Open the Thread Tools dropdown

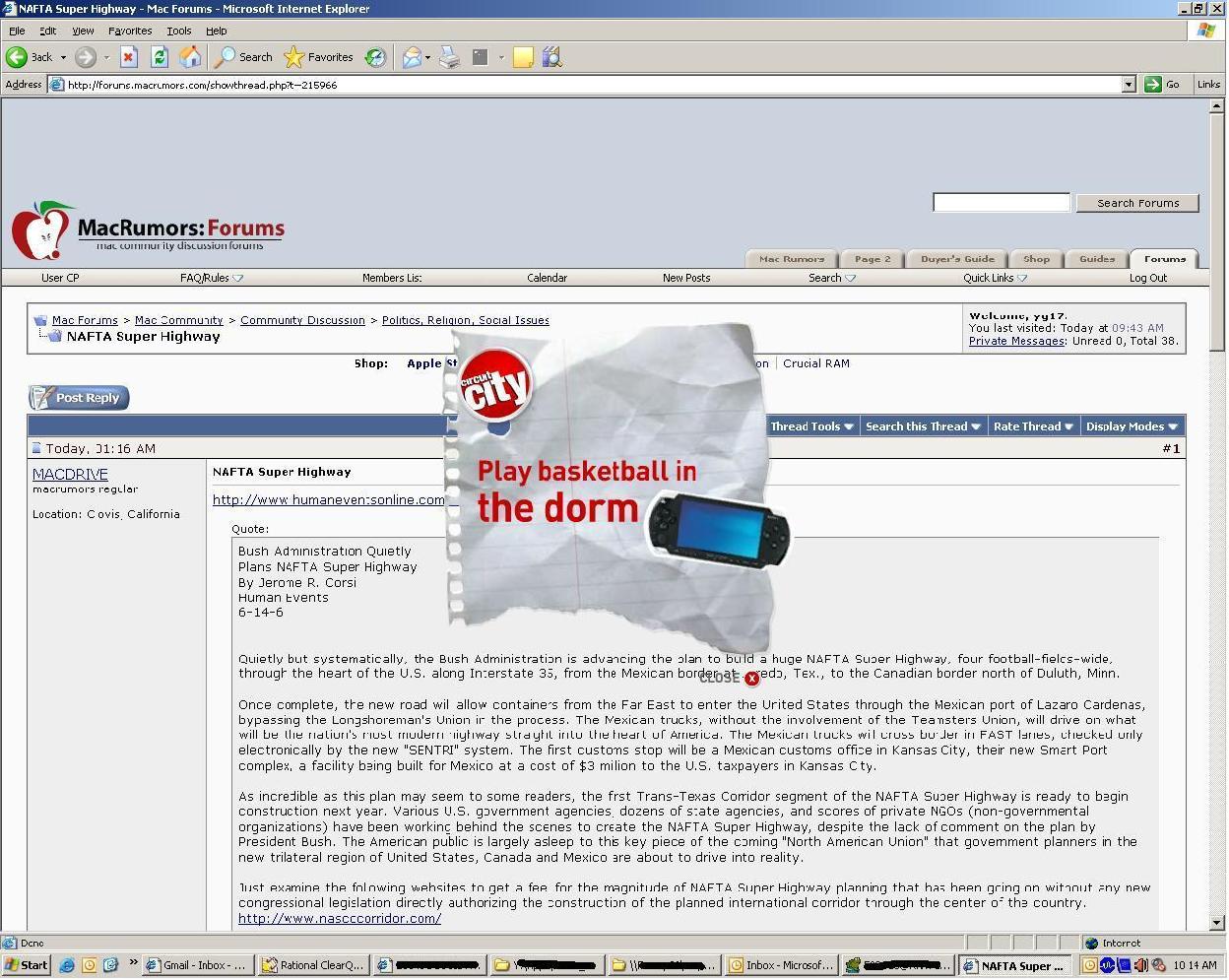[x=811, y=426]
